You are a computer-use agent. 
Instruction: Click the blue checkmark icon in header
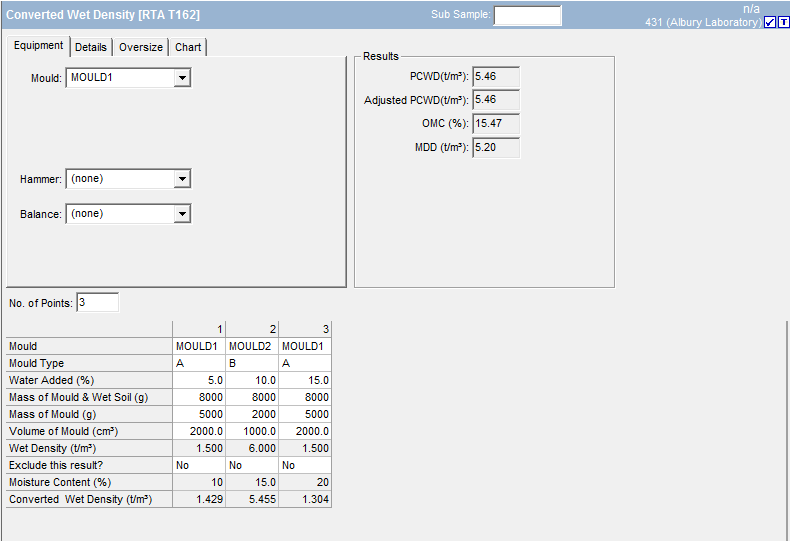pyautogui.click(x=770, y=22)
